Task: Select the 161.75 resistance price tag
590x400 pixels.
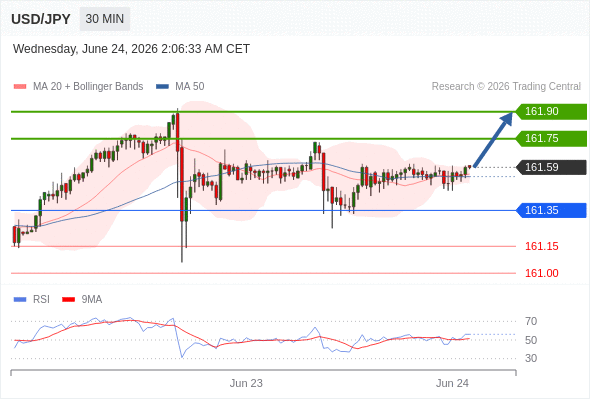Action: [551, 138]
